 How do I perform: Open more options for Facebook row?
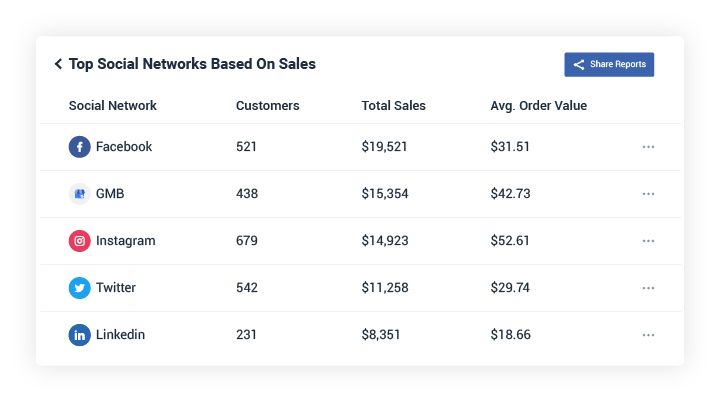[x=648, y=147]
